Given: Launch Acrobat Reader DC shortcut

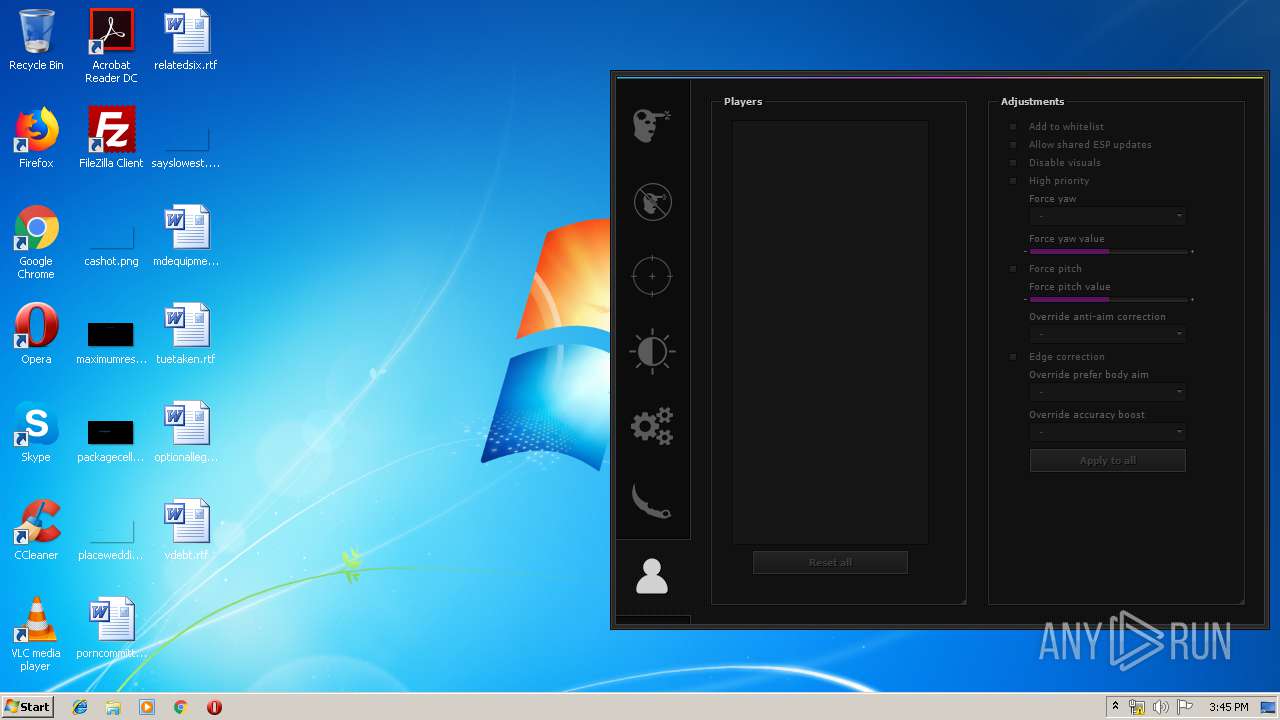Looking at the screenshot, I should (x=111, y=46).
